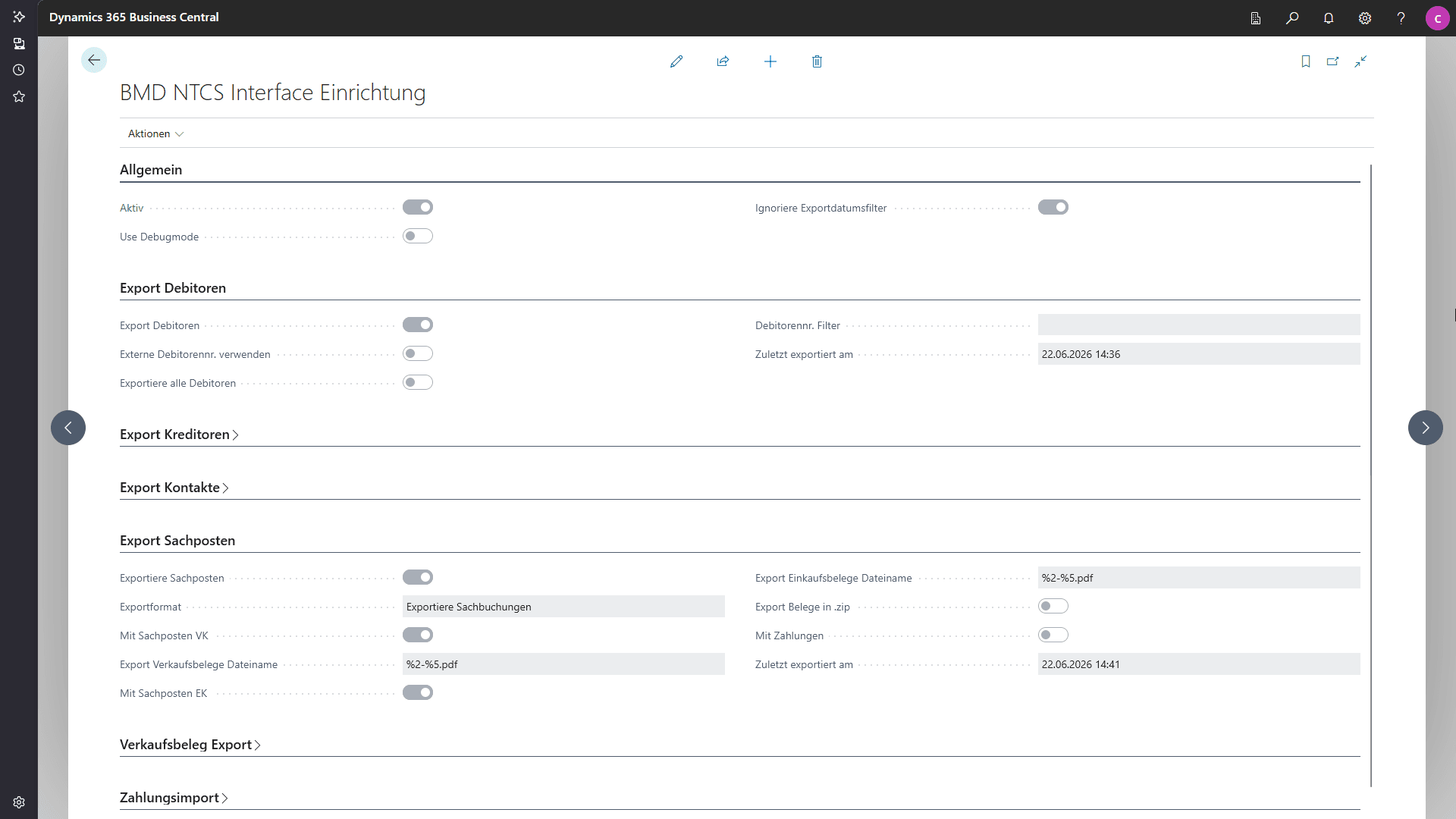
Task: Expand the Verkaufsbeleg Export section
Action: [x=190, y=745]
